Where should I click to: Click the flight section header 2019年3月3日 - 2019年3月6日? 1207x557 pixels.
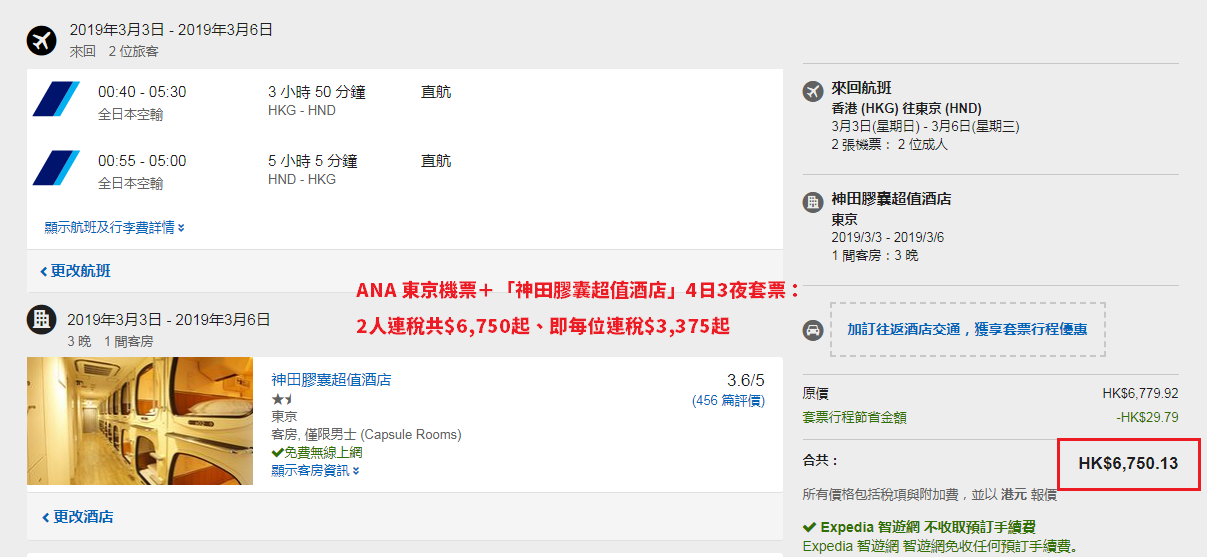pos(171,30)
